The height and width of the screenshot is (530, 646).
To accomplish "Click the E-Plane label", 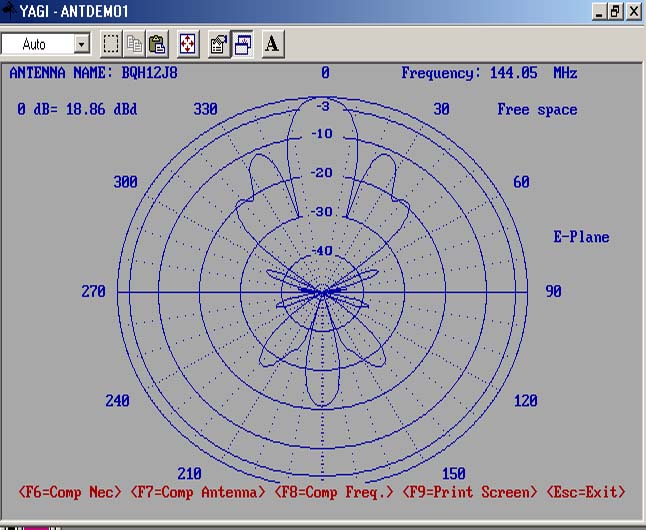I will click(581, 237).
